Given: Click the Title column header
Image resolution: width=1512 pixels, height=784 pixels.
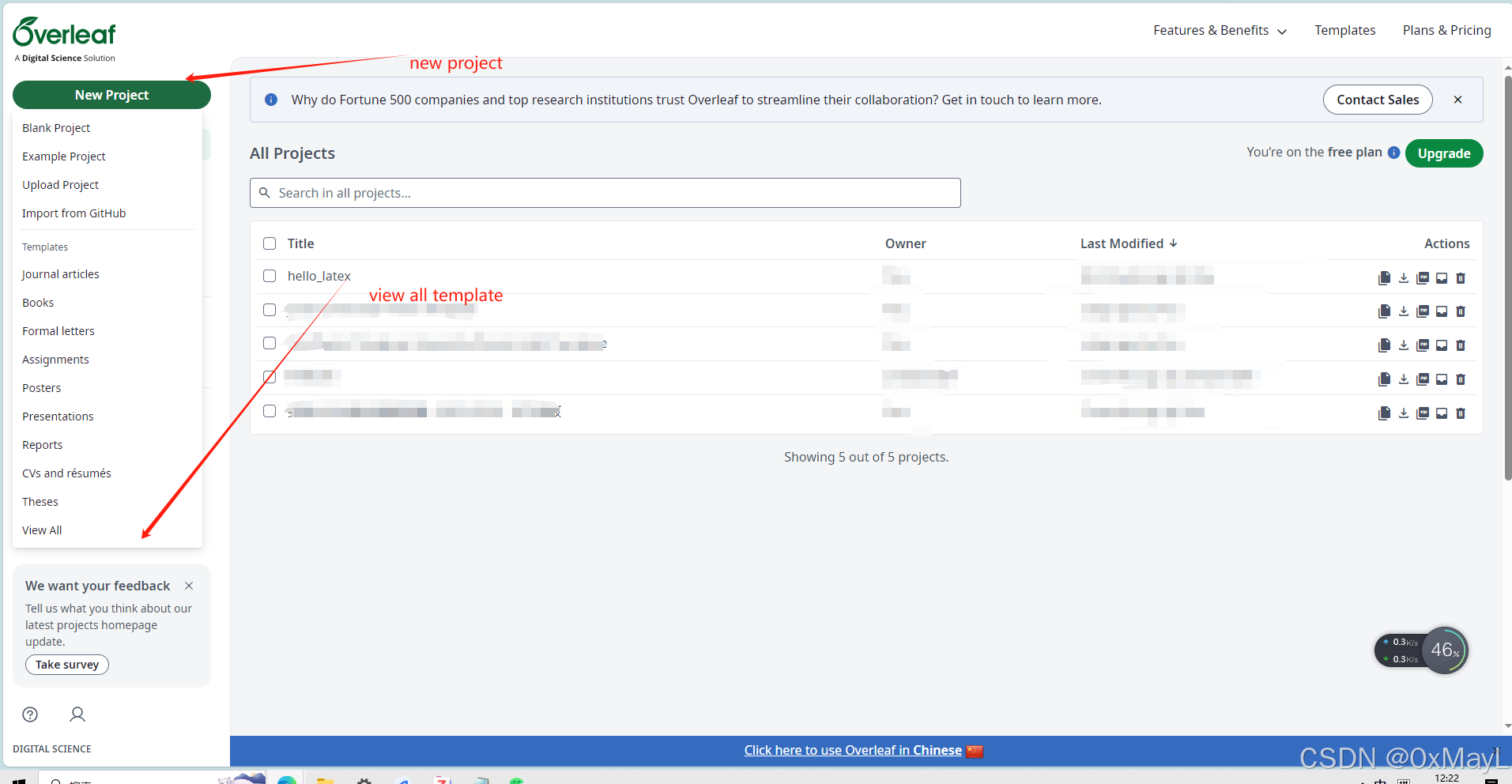Looking at the screenshot, I should (x=300, y=243).
